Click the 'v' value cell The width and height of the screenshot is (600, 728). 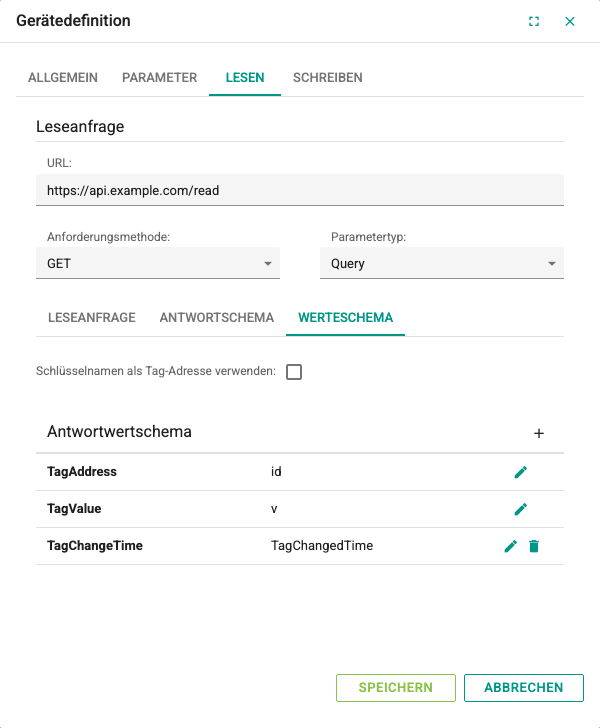click(274, 509)
